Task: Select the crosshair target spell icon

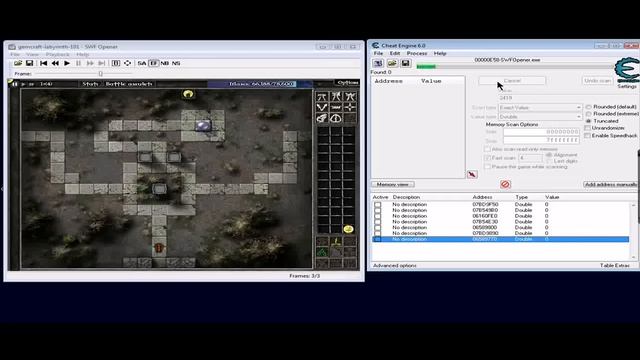Action: coord(350,107)
